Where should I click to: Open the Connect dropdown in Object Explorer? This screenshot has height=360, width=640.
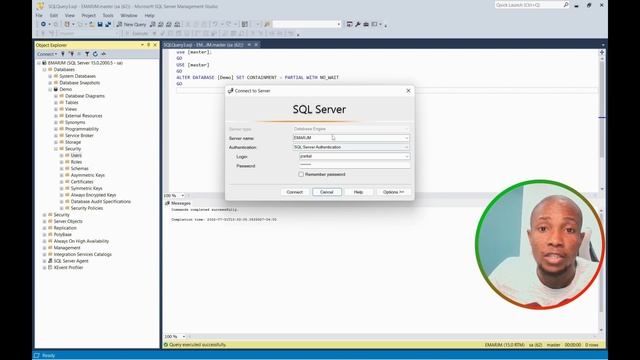point(47,54)
